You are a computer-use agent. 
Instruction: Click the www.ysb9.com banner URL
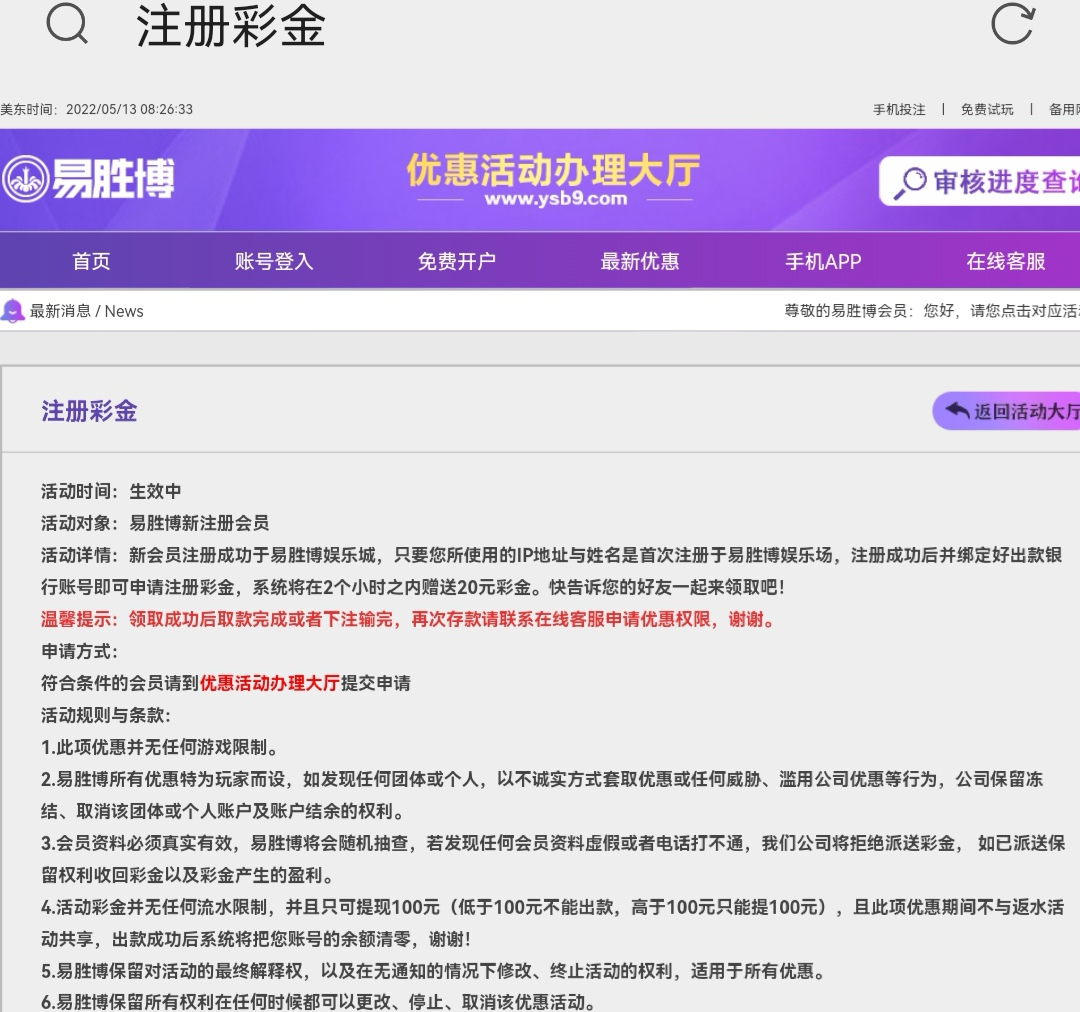555,199
